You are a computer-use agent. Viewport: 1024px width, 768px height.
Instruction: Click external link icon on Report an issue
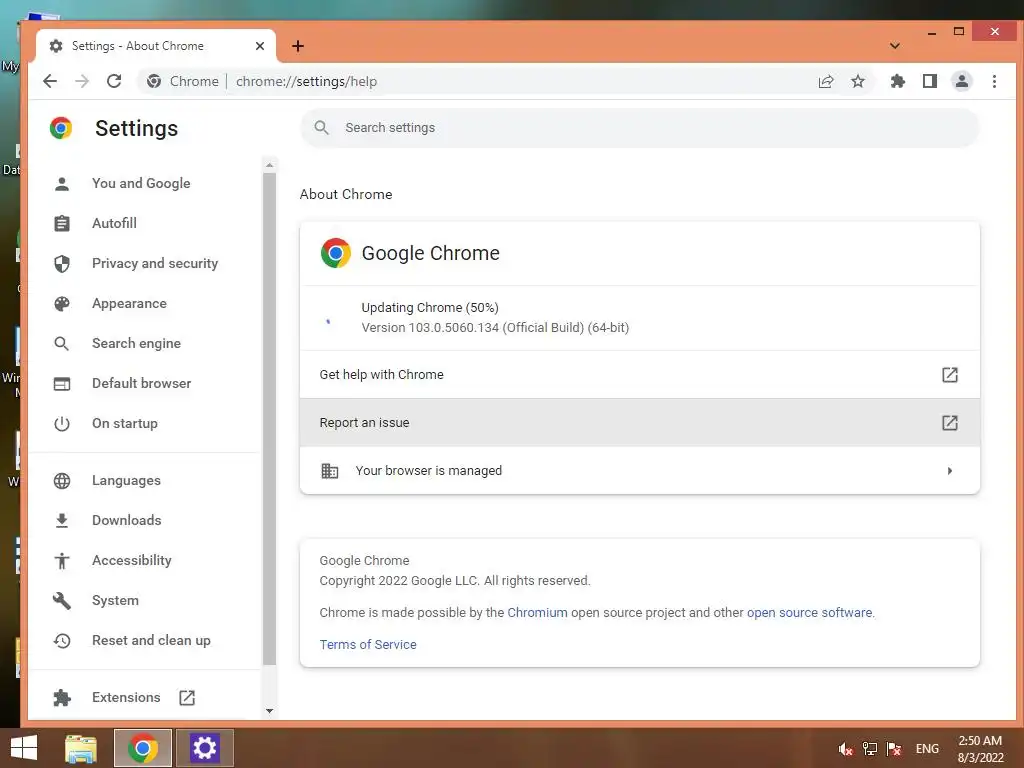[x=950, y=423]
